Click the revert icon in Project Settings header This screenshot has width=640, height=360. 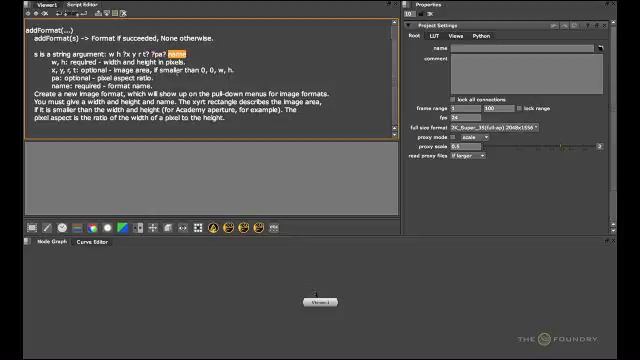click(x=574, y=25)
